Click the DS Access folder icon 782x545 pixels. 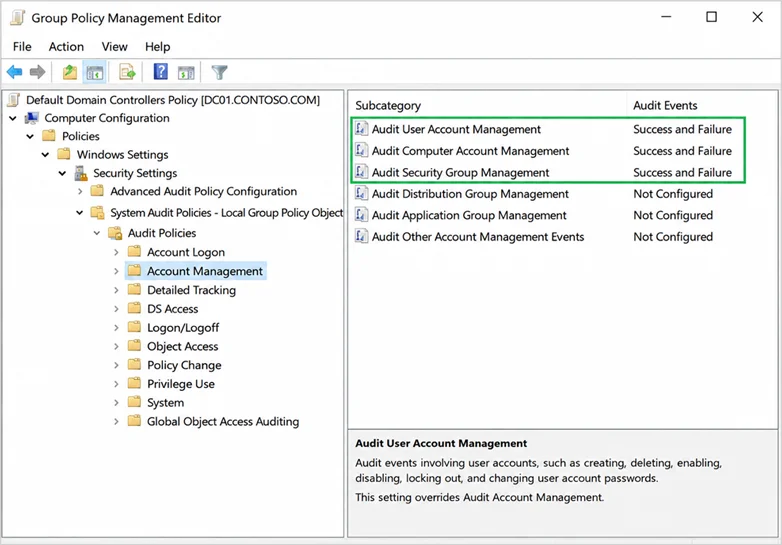pyautogui.click(x=134, y=308)
